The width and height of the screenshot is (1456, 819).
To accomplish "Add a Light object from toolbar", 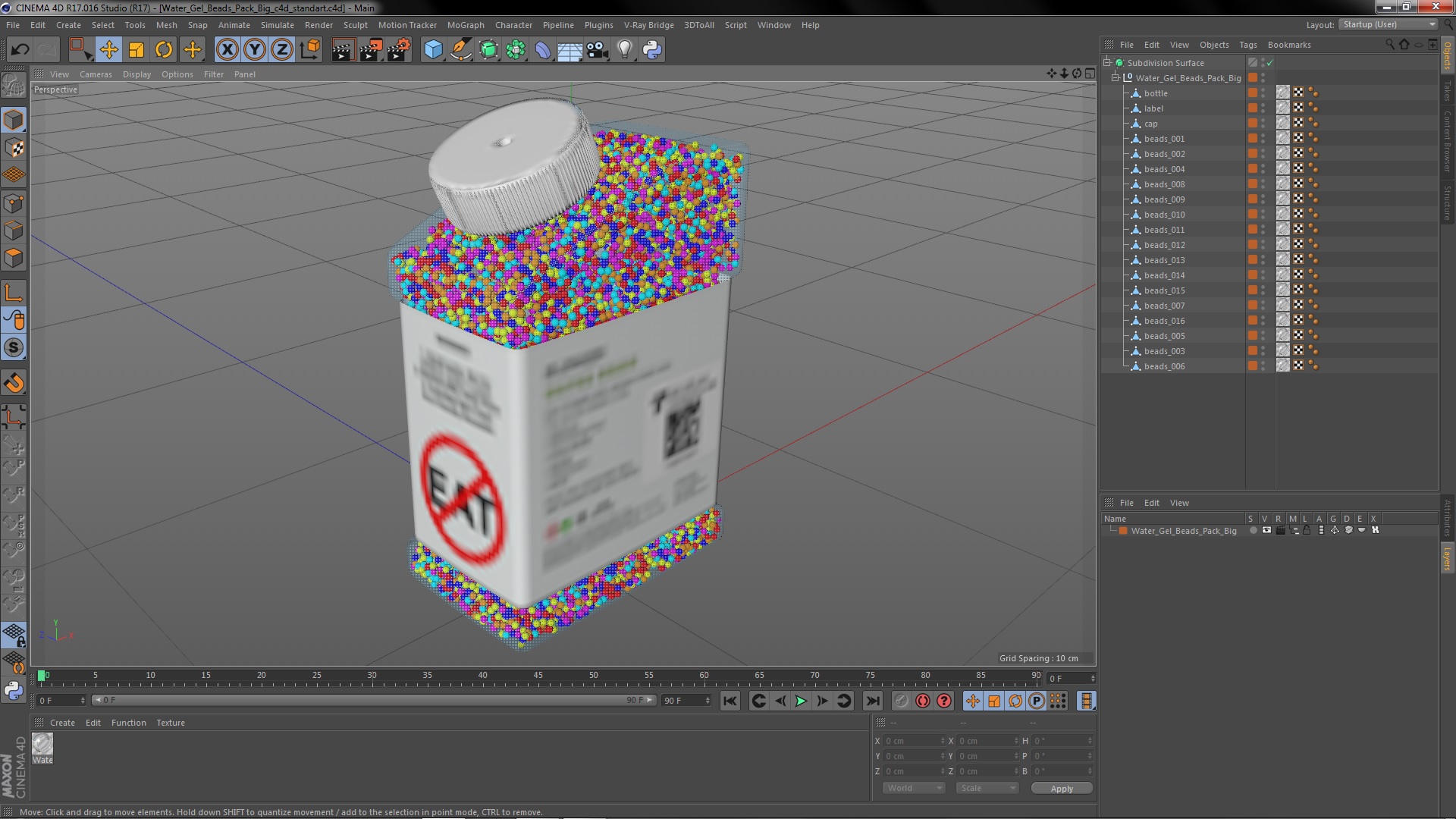I will click(x=624, y=50).
